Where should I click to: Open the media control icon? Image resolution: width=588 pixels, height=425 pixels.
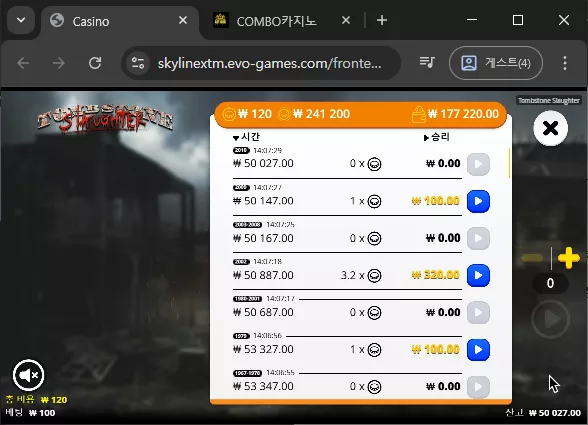pyautogui.click(x=427, y=63)
